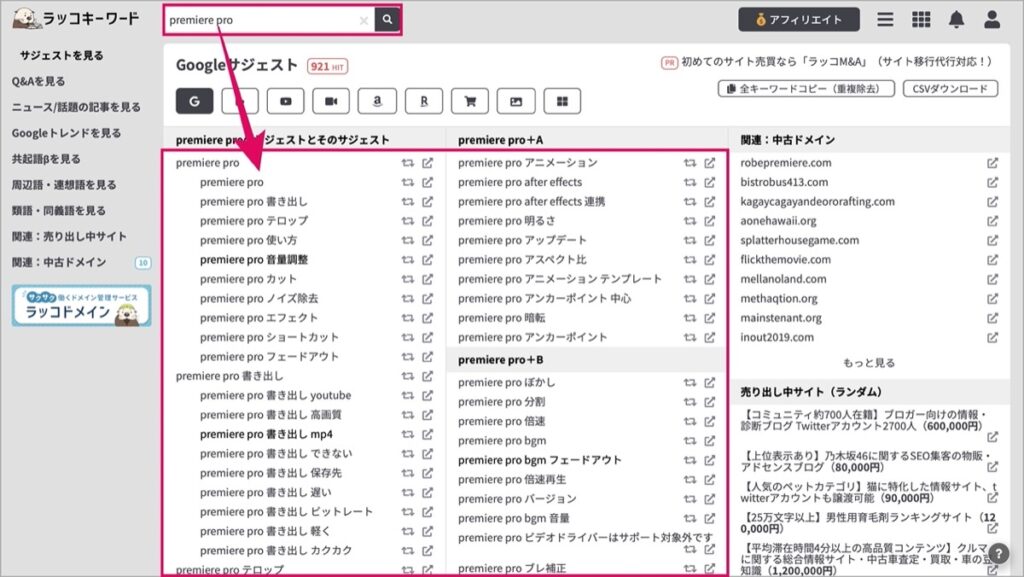Click the help question mark bubble
This screenshot has height=577, width=1024.
[999, 554]
